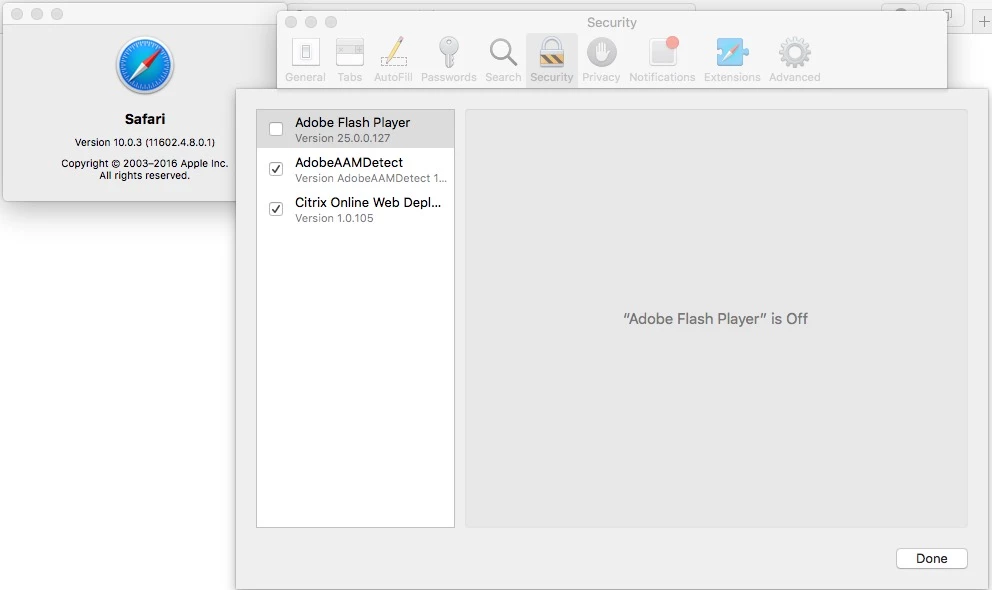The width and height of the screenshot is (992, 590).
Task: Close the Security preferences window
Action: pyautogui.click(x=291, y=22)
